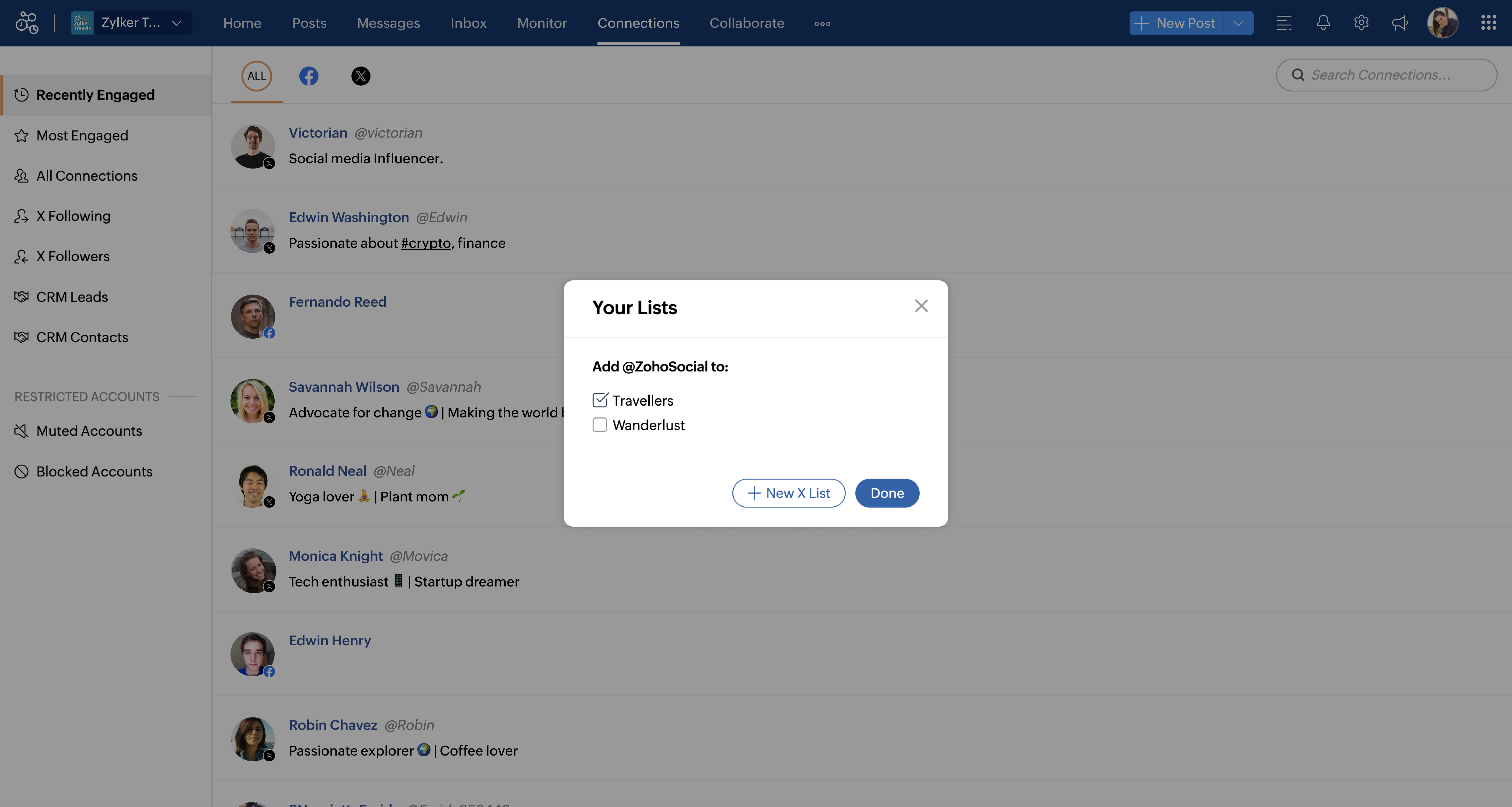Open the settings gear icon
Screen dimensions: 1512x807
(1361, 23)
